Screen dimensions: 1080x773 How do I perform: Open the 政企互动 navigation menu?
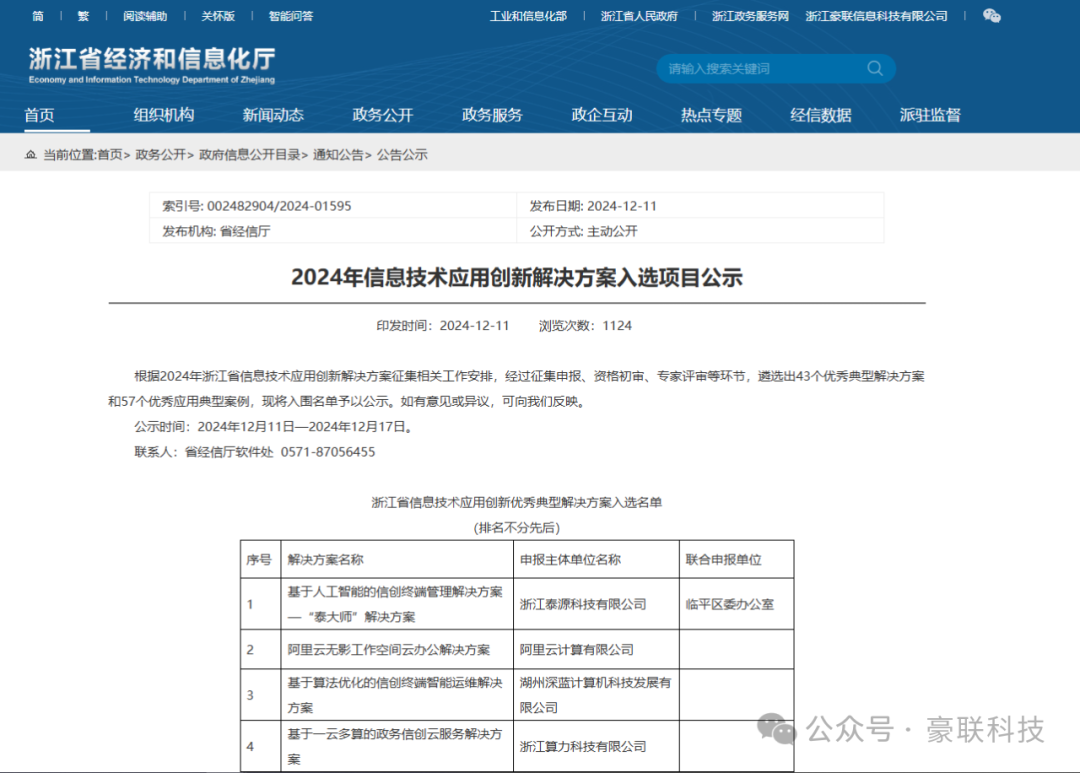602,115
